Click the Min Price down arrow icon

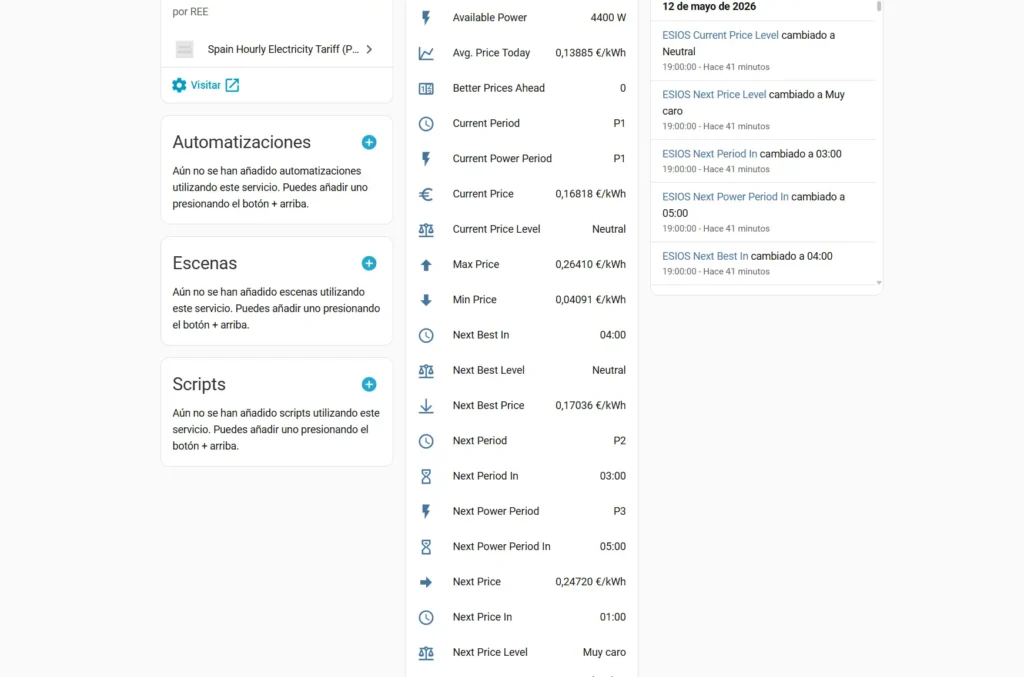(426, 300)
